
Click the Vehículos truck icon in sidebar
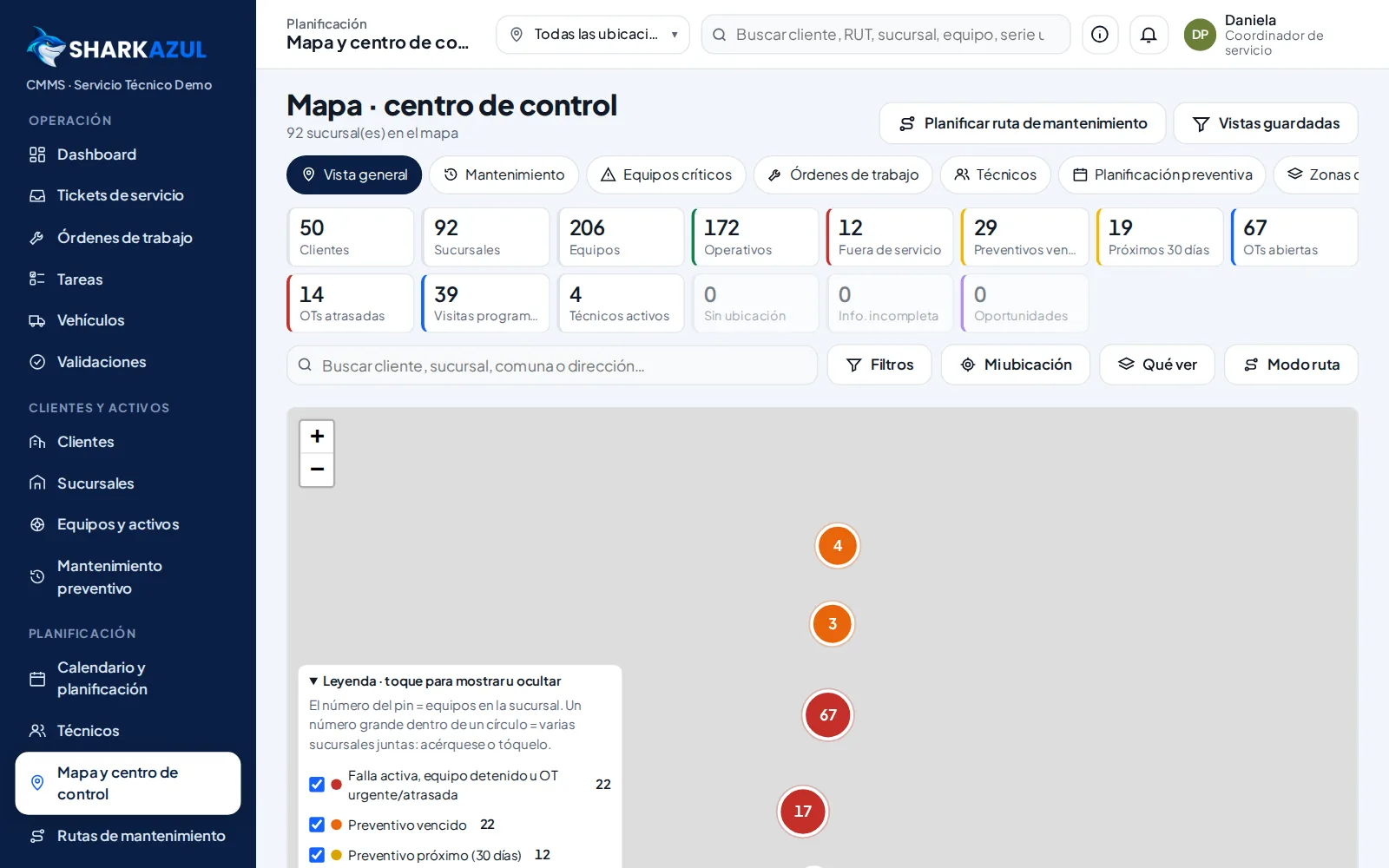[x=37, y=320]
